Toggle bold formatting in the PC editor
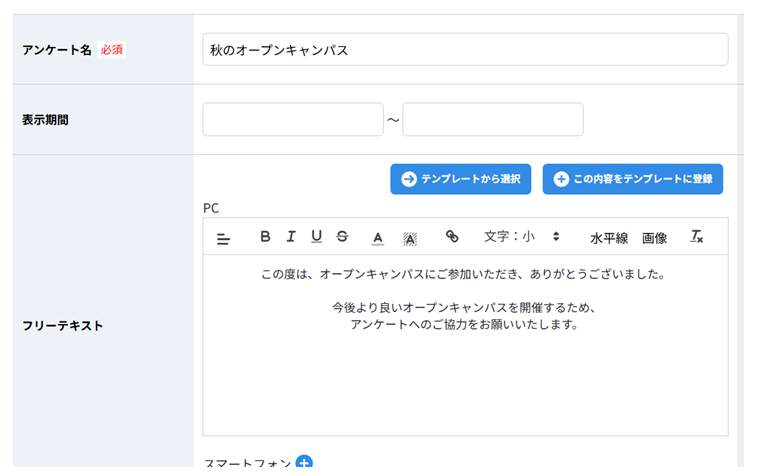 [265, 236]
